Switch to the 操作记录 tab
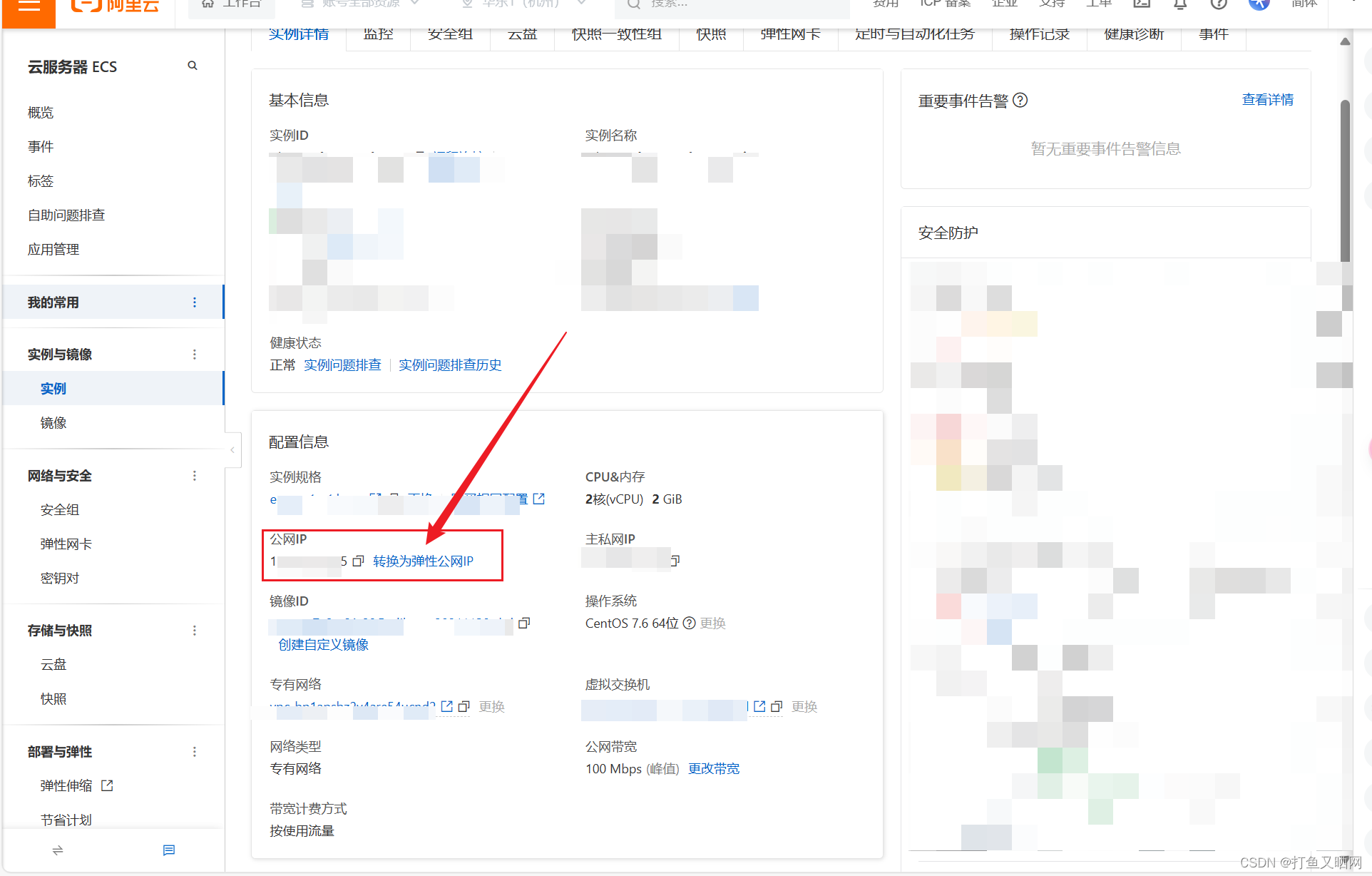This screenshot has width=1372, height=876. click(x=1039, y=34)
